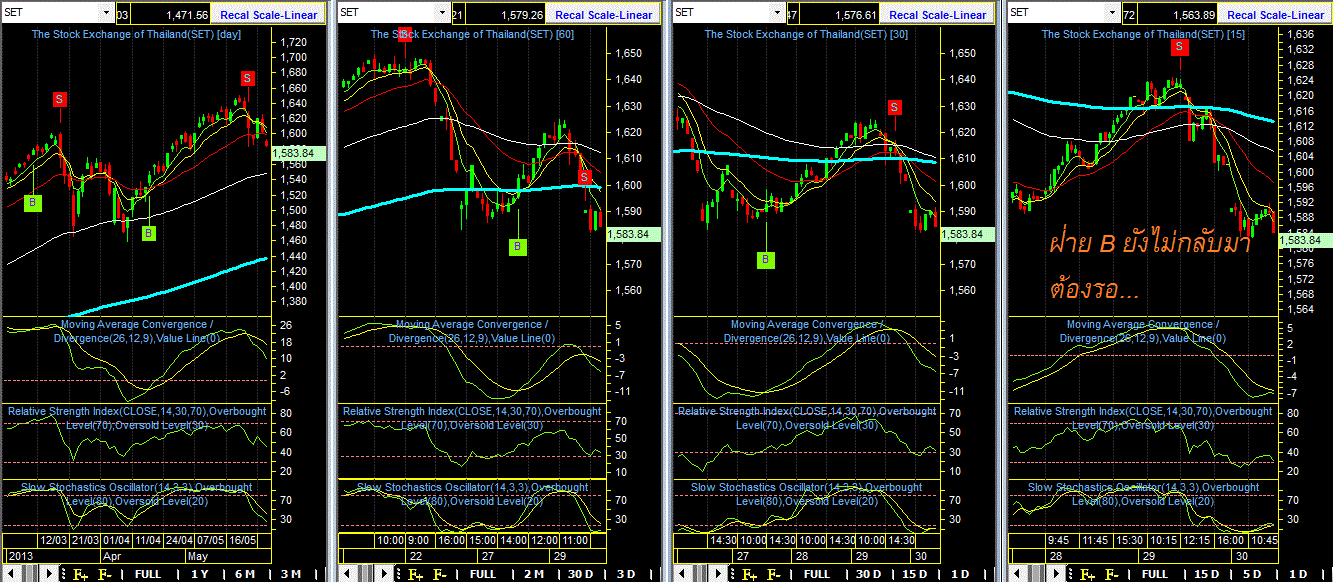Click the left scroll arrow under the 15-minute chart
This screenshot has height=582, width=1333.
tap(1018, 574)
